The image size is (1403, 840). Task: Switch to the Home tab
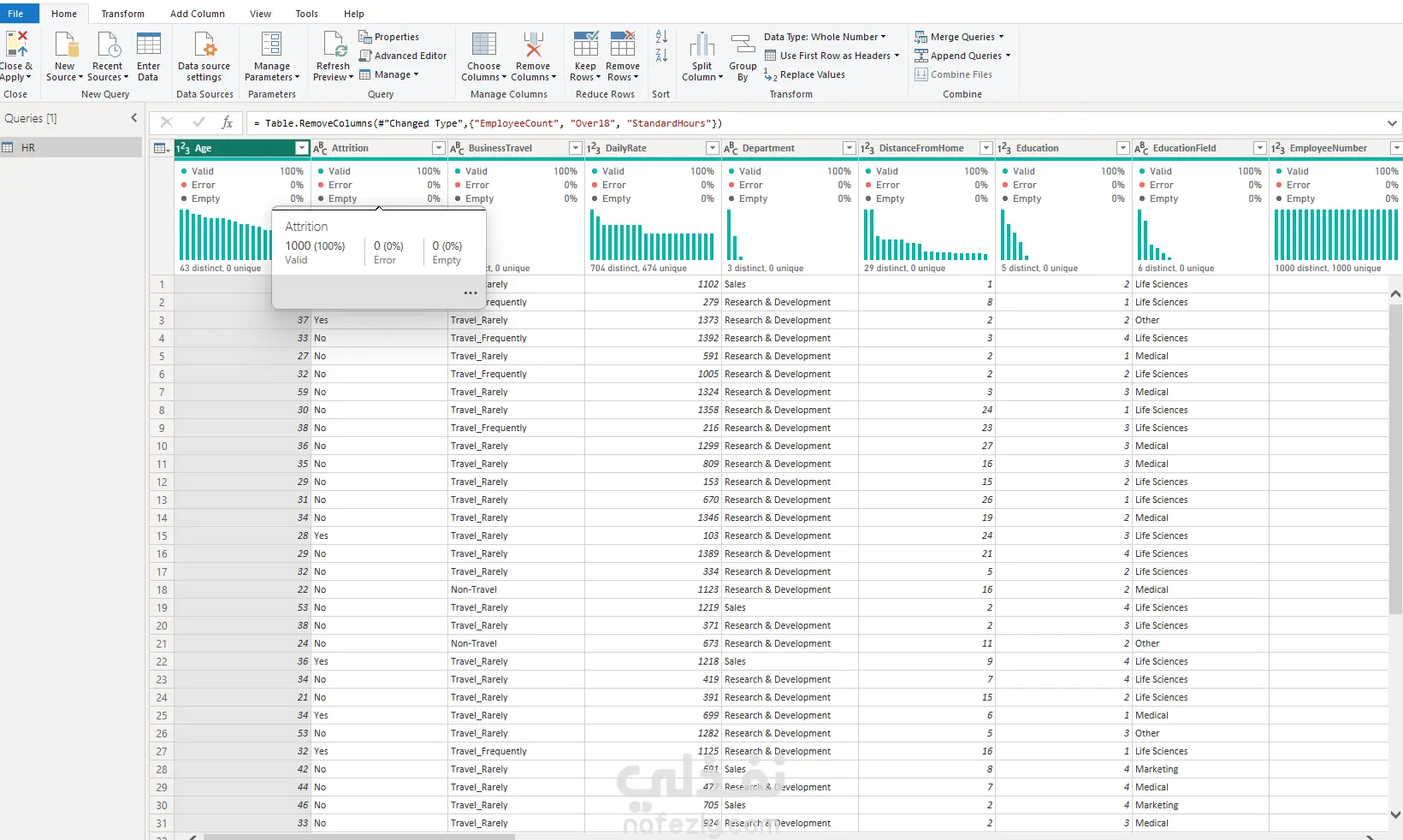coord(64,14)
